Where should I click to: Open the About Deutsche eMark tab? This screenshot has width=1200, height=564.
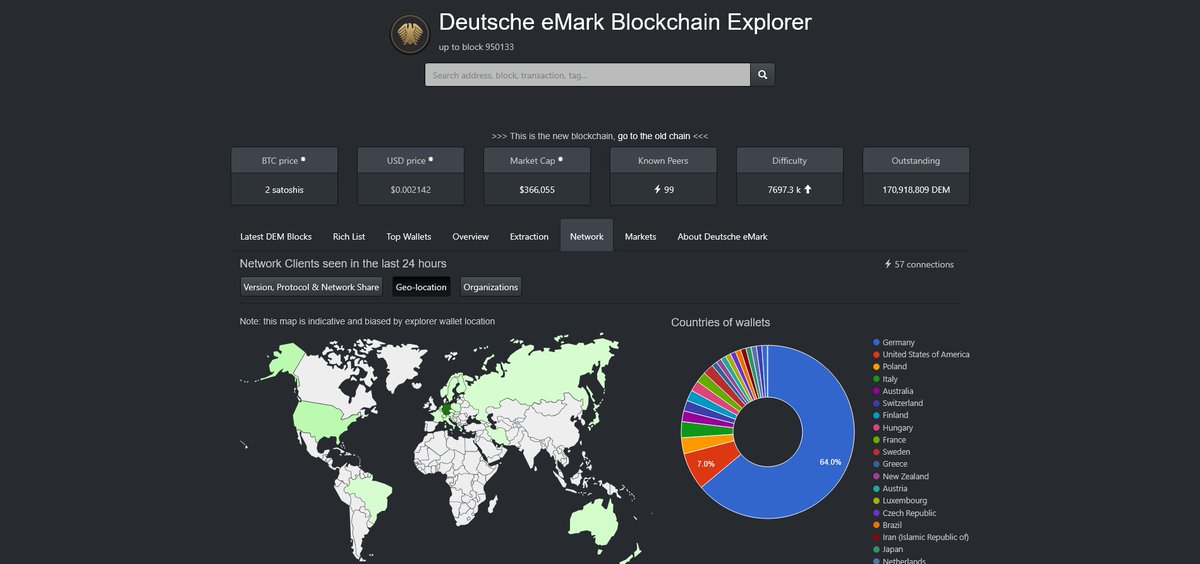tap(722, 236)
